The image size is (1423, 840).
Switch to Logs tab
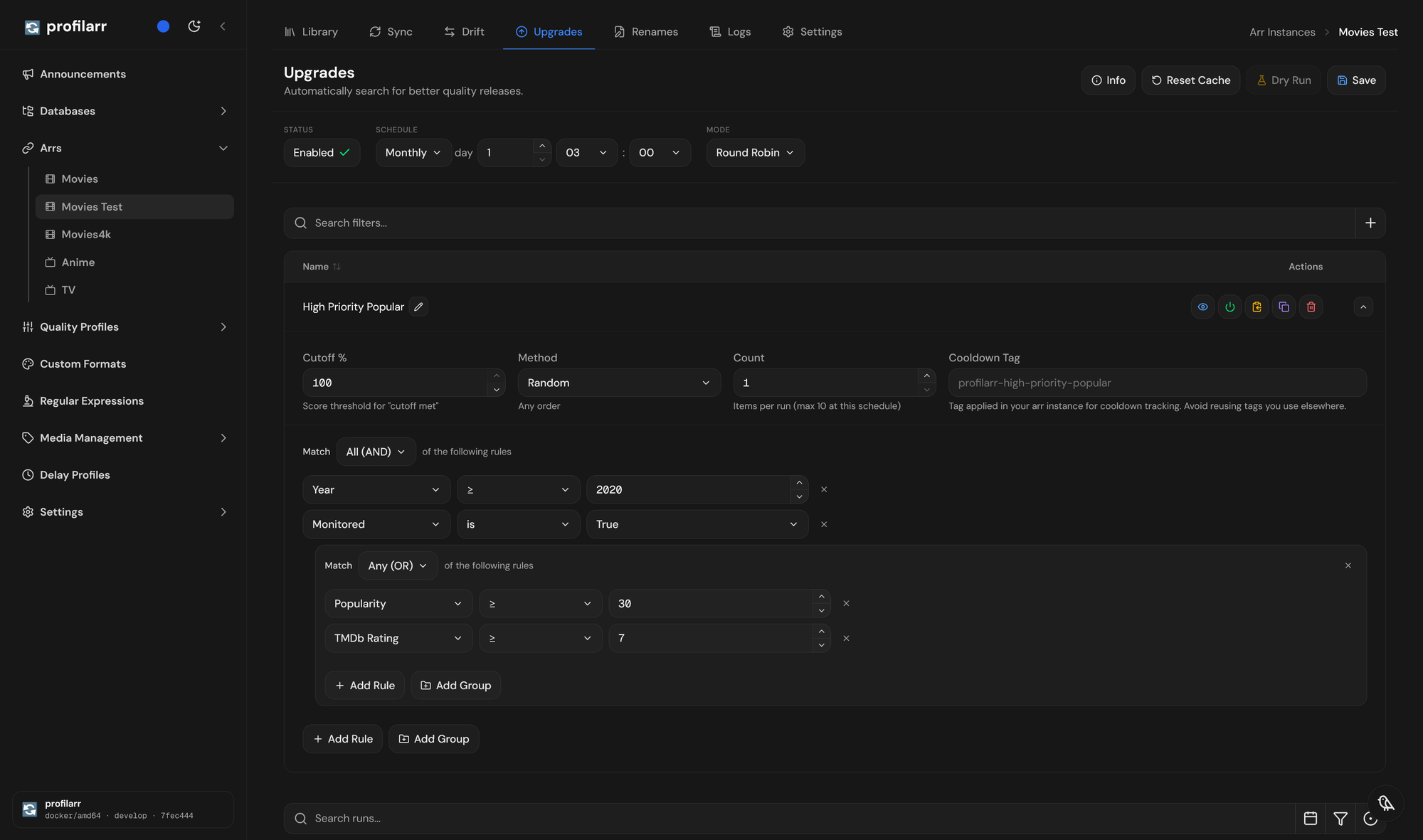click(x=730, y=31)
